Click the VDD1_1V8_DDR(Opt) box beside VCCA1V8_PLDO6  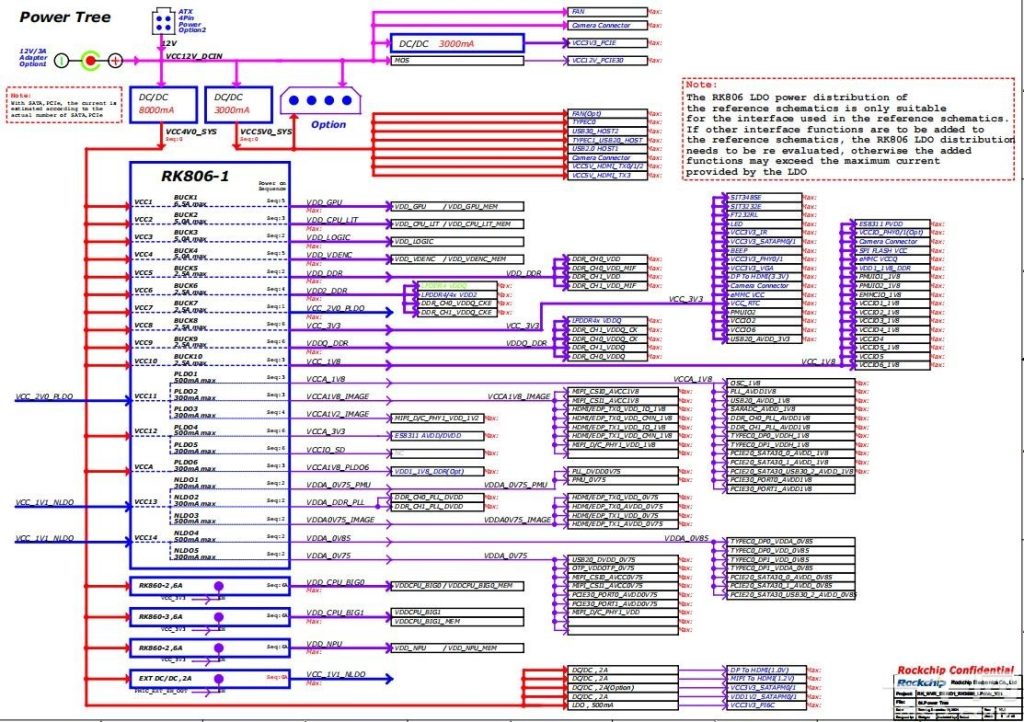click(x=438, y=471)
